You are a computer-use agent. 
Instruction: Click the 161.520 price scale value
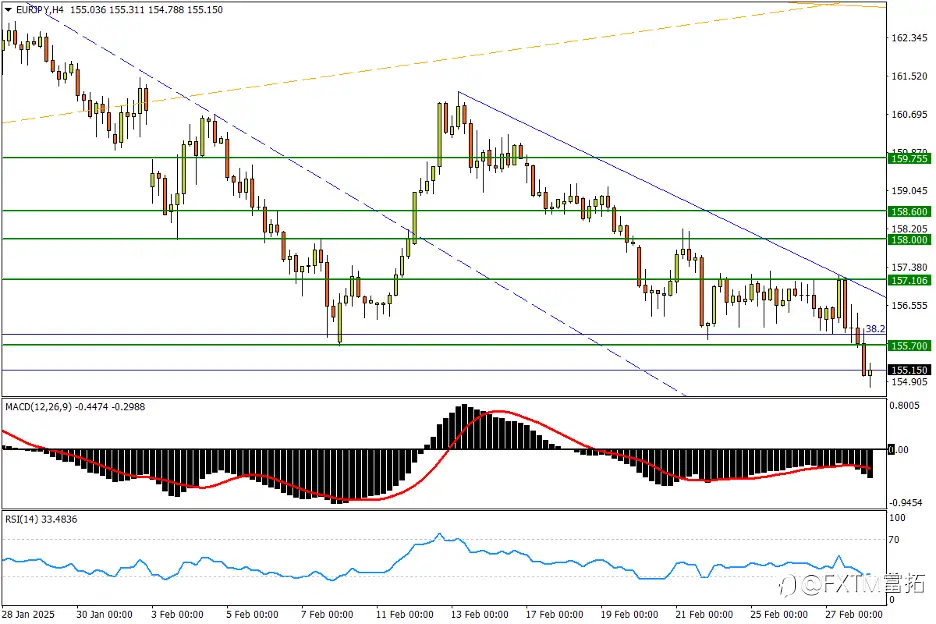(909, 76)
